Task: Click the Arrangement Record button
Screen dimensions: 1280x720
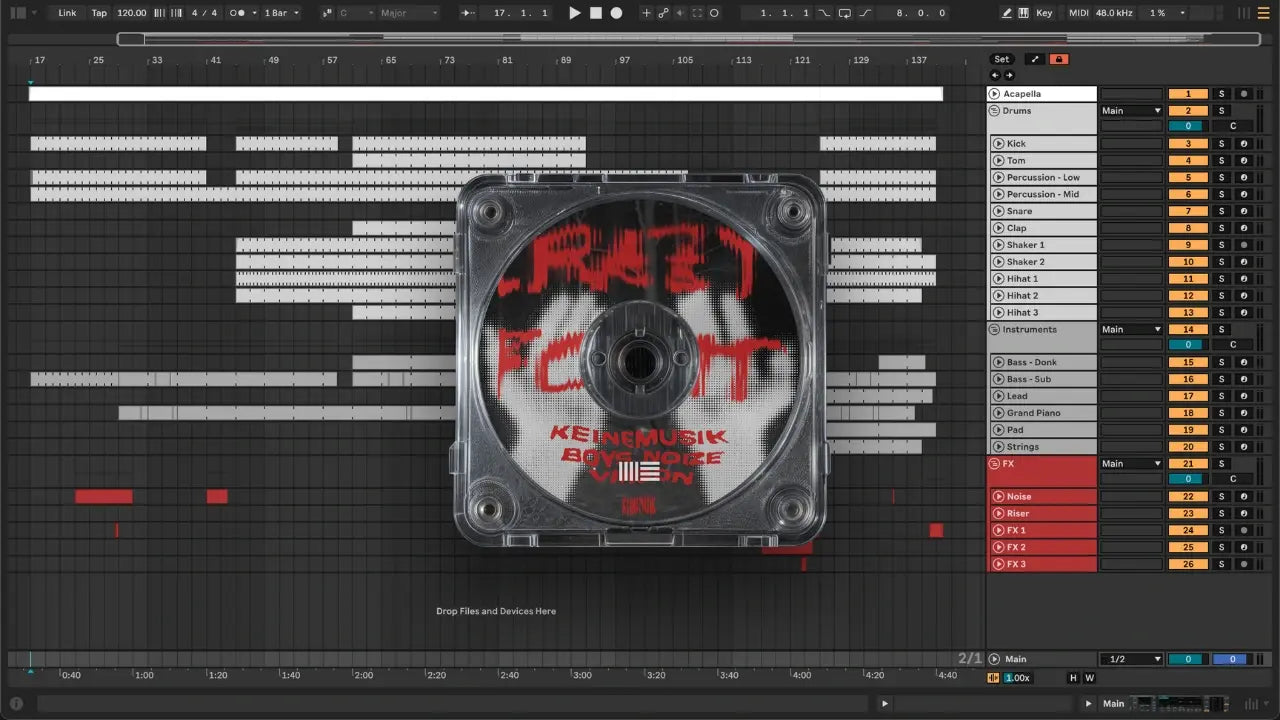Action: pos(616,13)
